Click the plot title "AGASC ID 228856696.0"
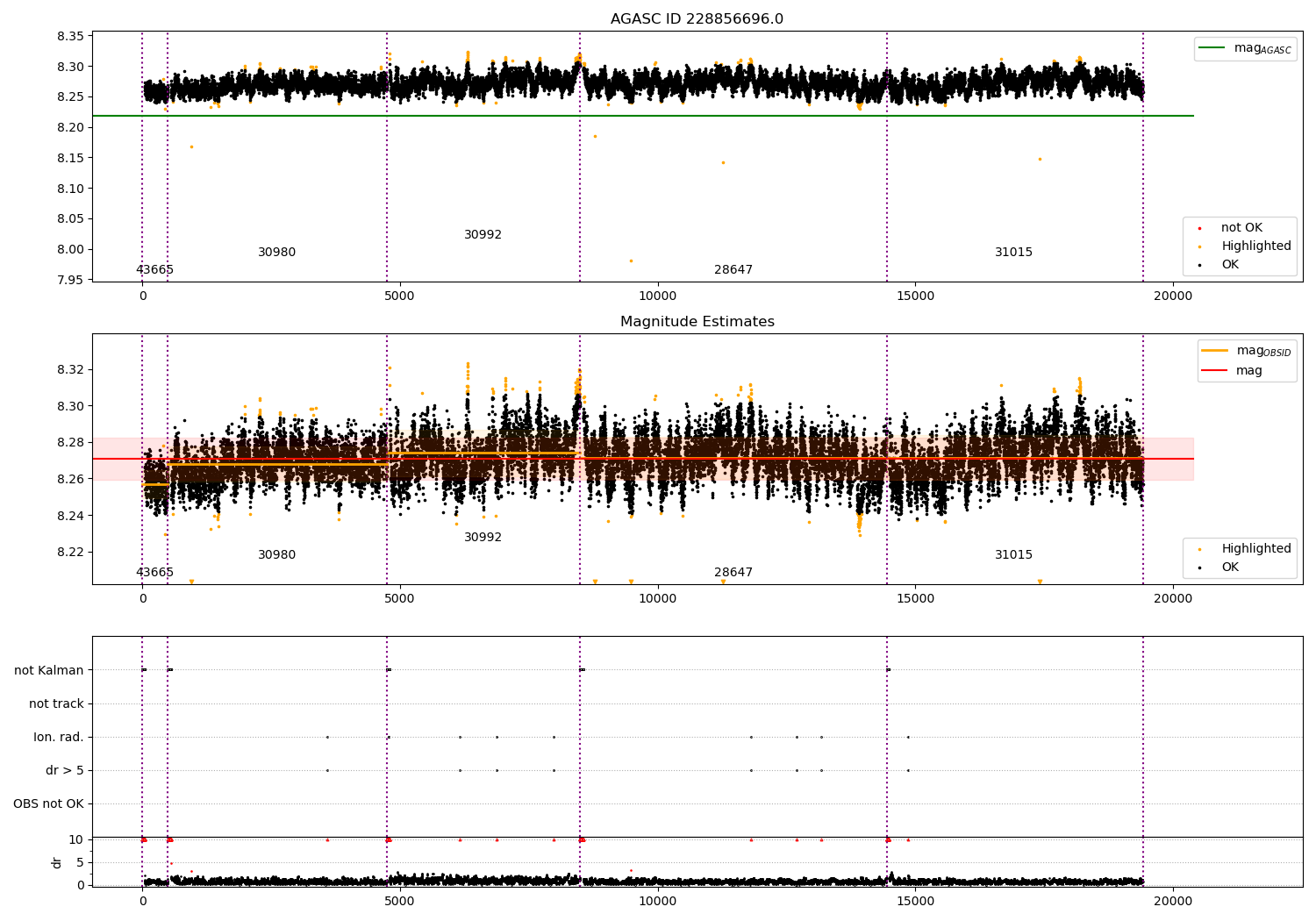The image size is (1316, 921). tap(697, 19)
